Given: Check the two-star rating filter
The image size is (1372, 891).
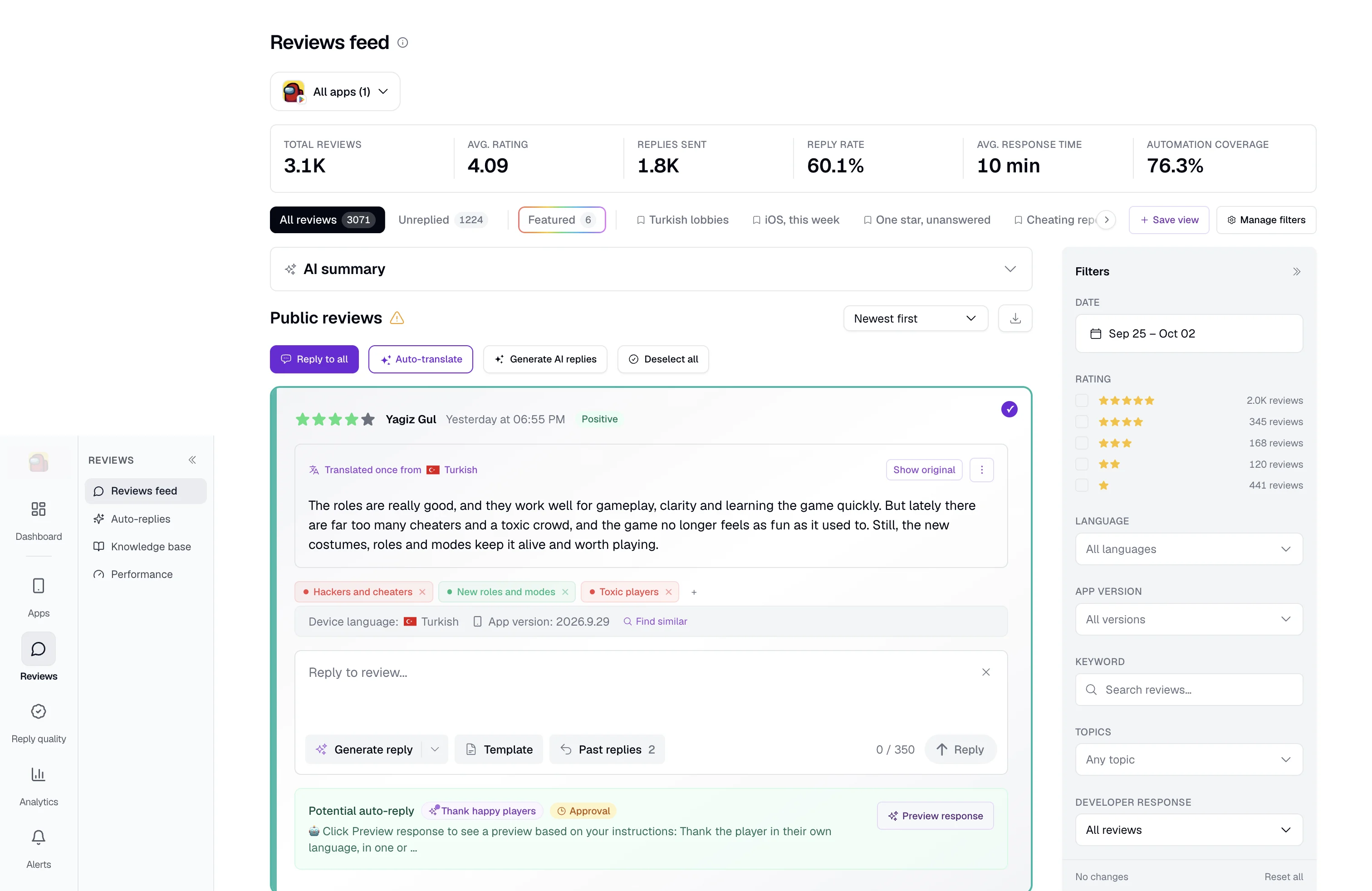Looking at the screenshot, I should pos(1082,465).
